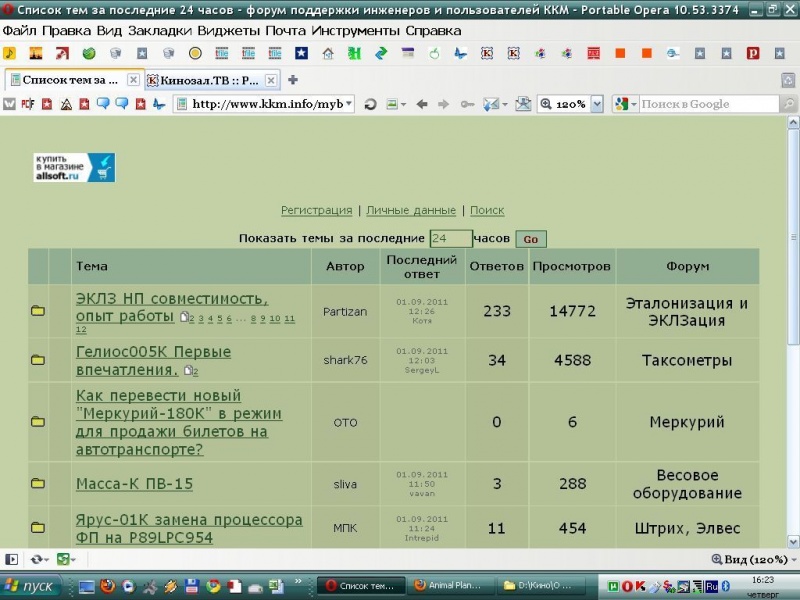Open the zoom 120% dropdown
The image size is (800, 600).
click(597, 104)
